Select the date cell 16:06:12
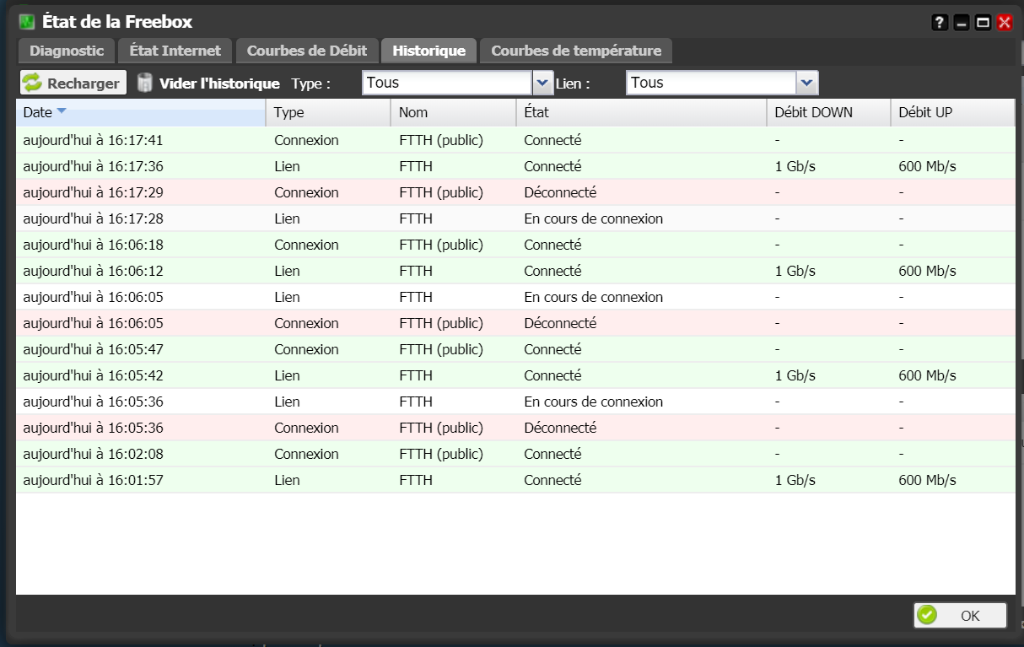The height and width of the screenshot is (647, 1024). coord(93,271)
